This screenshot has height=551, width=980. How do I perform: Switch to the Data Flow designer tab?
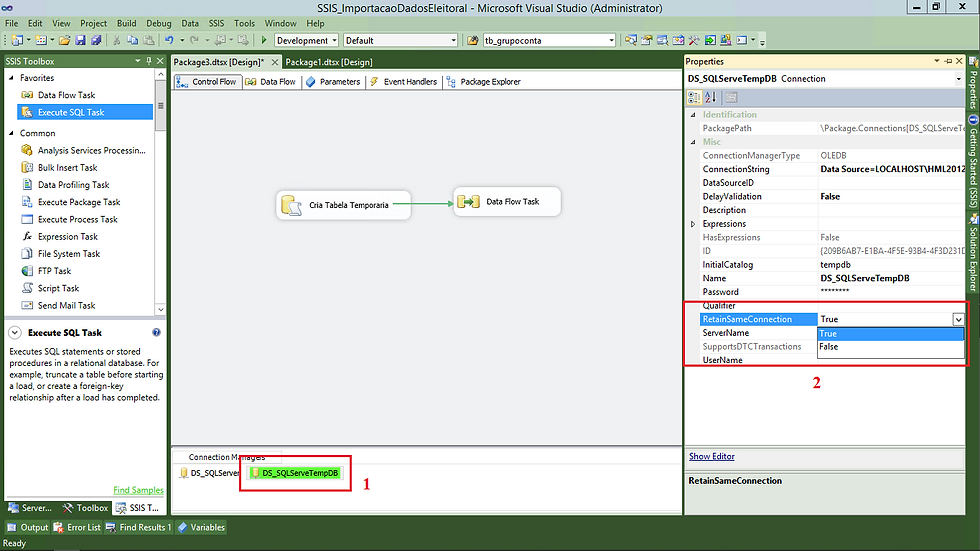(271, 82)
